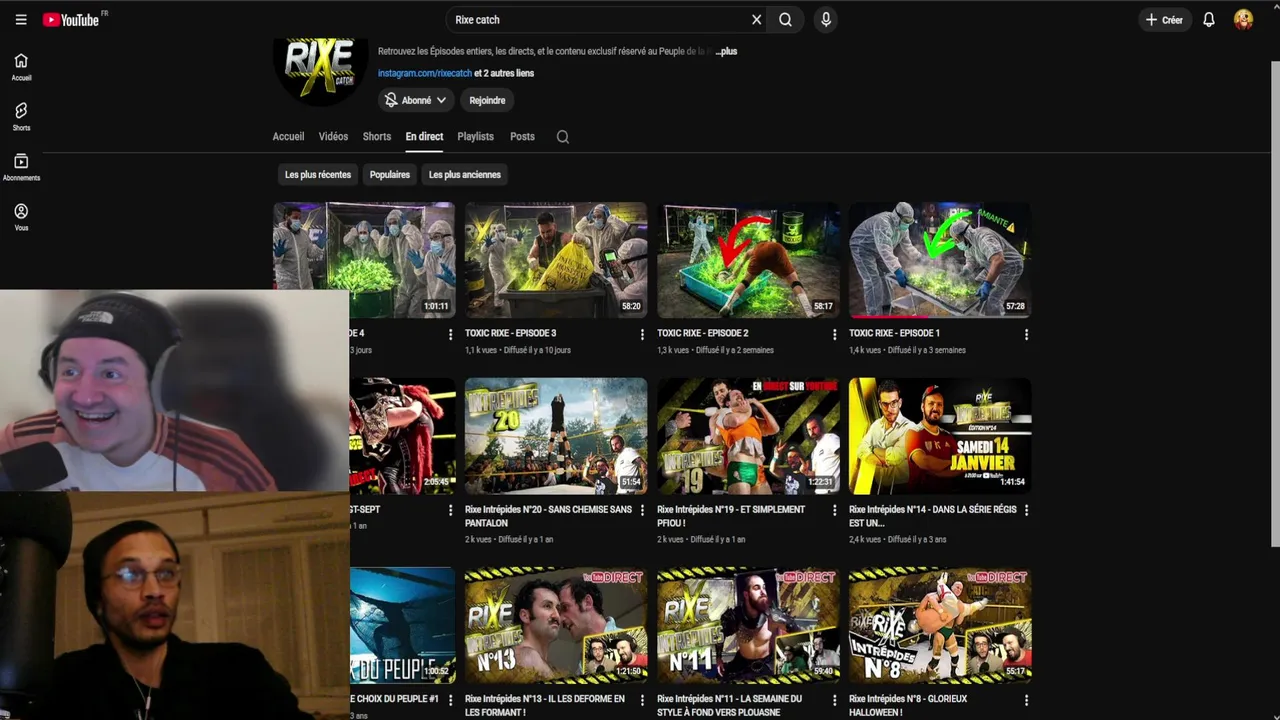
Task: Open Choix du Peuple #1 thumbnail
Action: click(402, 625)
